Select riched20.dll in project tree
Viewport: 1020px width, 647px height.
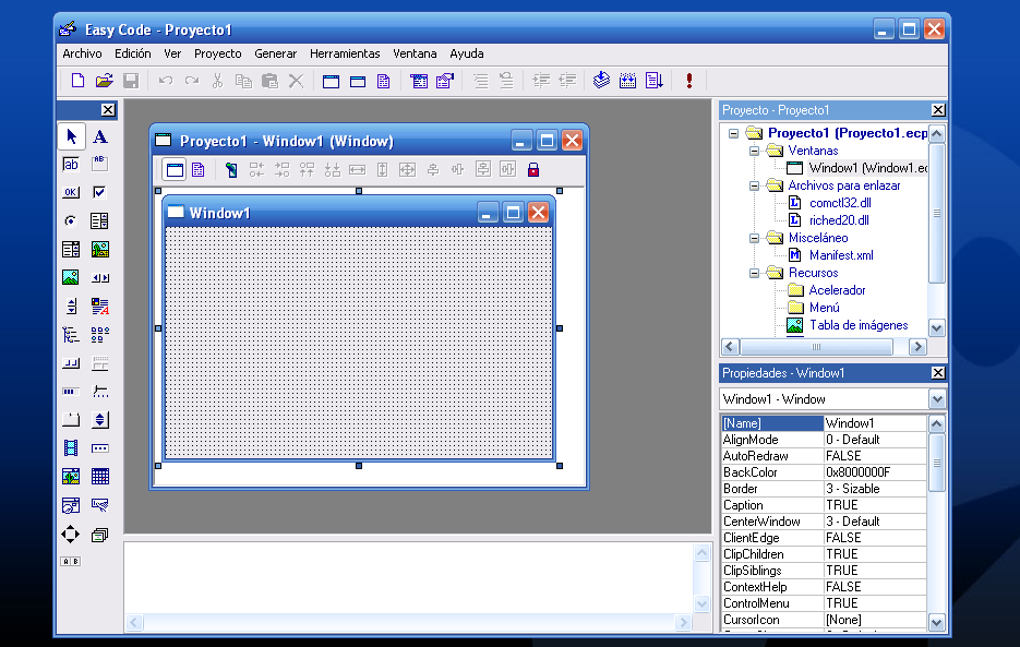tap(839, 220)
